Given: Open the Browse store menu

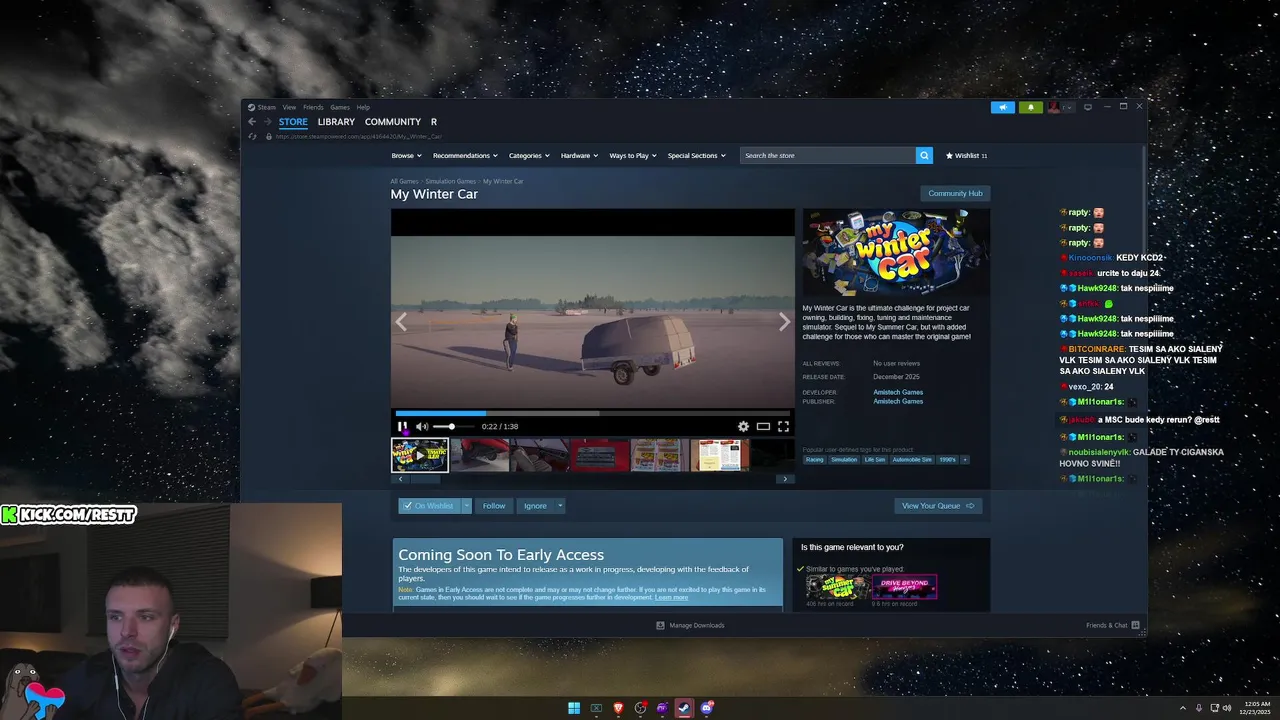Looking at the screenshot, I should click(406, 155).
